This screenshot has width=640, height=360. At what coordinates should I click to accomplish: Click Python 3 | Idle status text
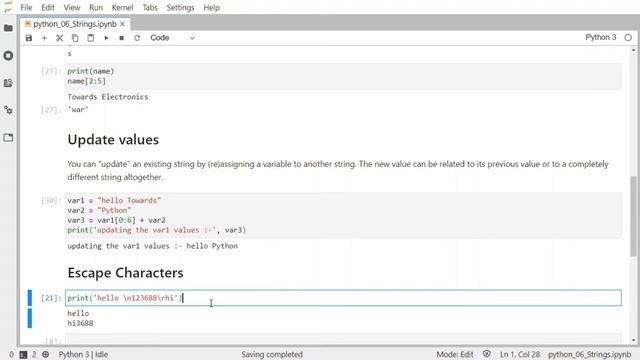coord(83,354)
